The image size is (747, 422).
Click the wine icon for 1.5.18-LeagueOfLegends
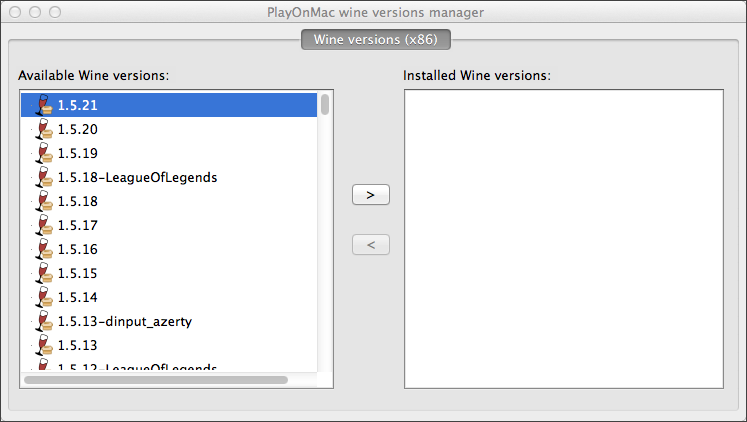pos(43,177)
